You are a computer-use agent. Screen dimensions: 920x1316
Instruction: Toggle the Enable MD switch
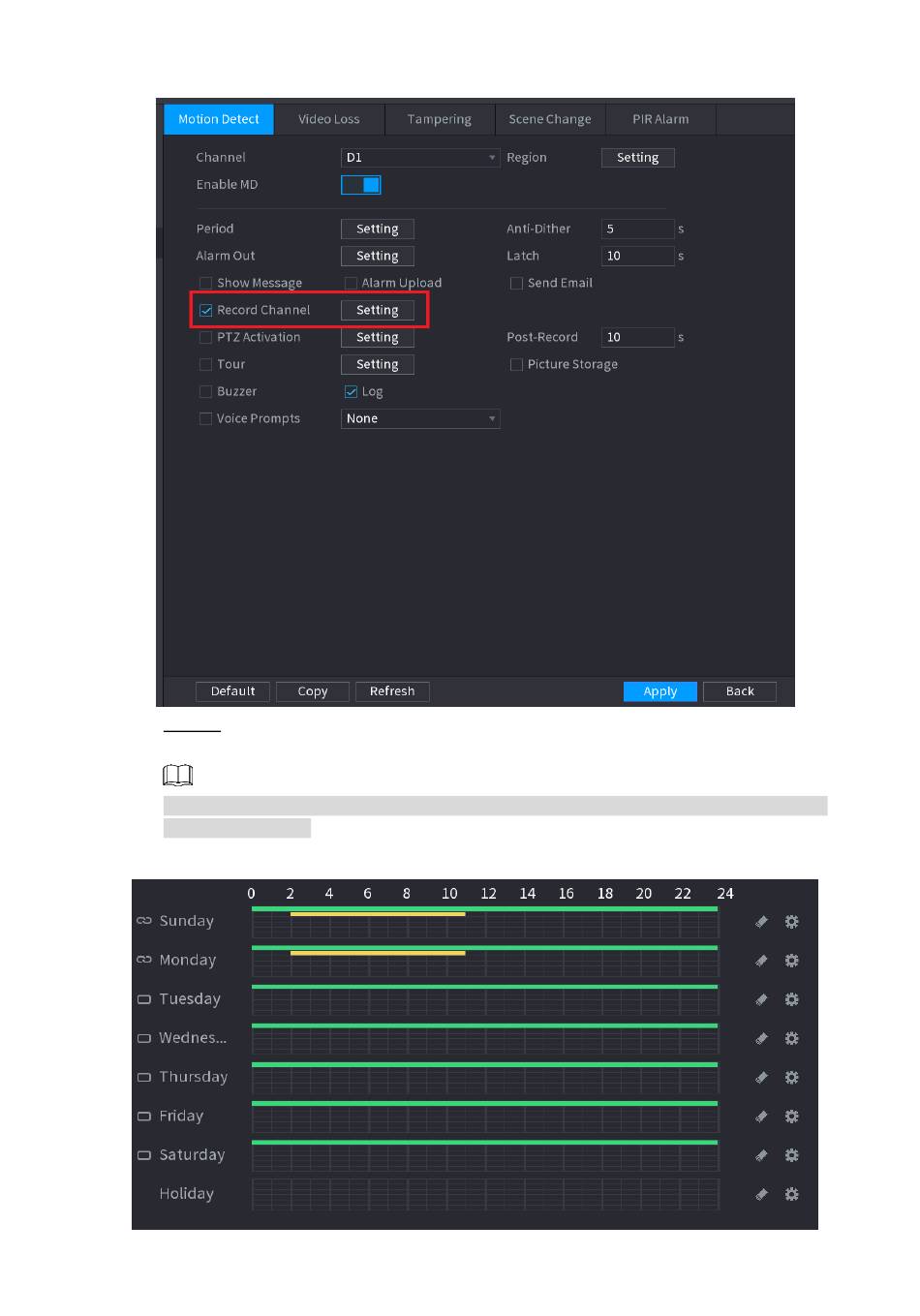(x=361, y=185)
